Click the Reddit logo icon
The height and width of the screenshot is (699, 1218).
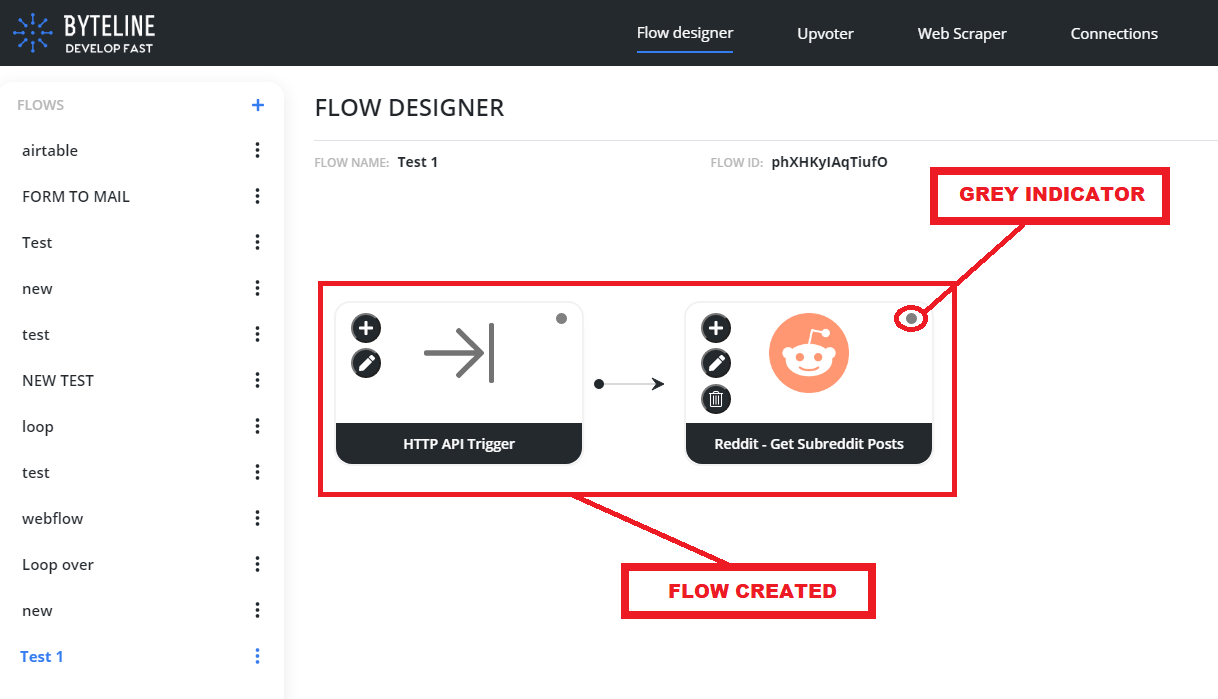[809, 353]
